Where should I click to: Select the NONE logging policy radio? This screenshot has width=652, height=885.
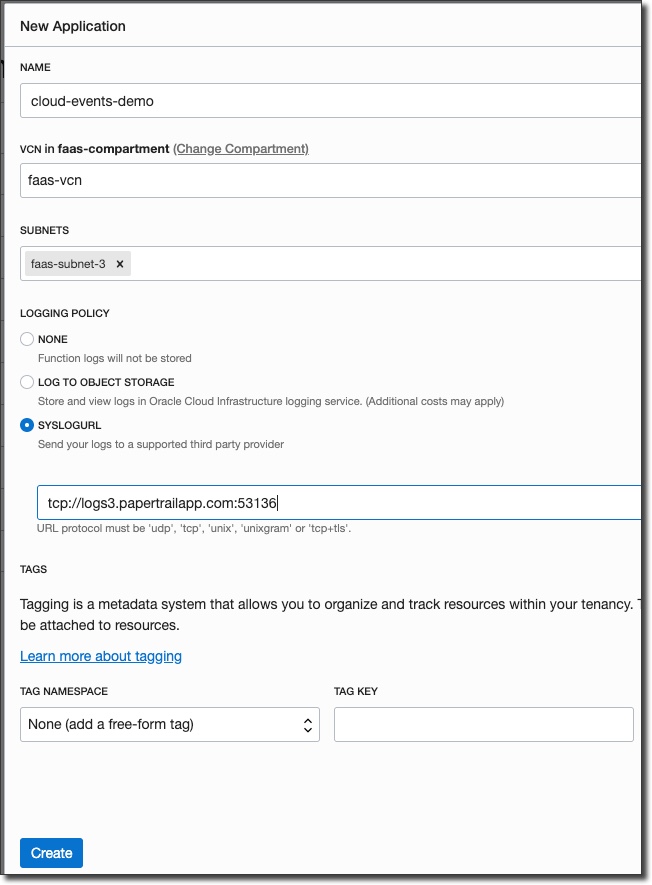coord(27,339)
